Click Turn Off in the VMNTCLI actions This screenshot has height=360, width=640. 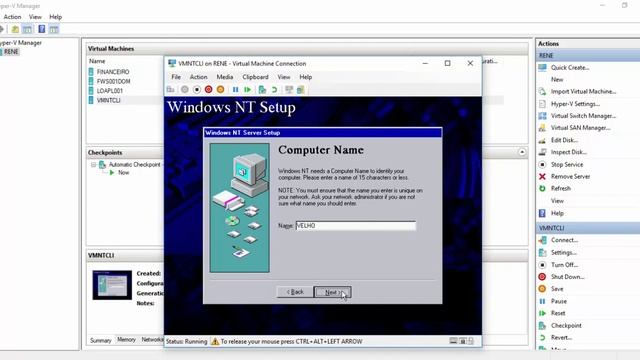564,264
